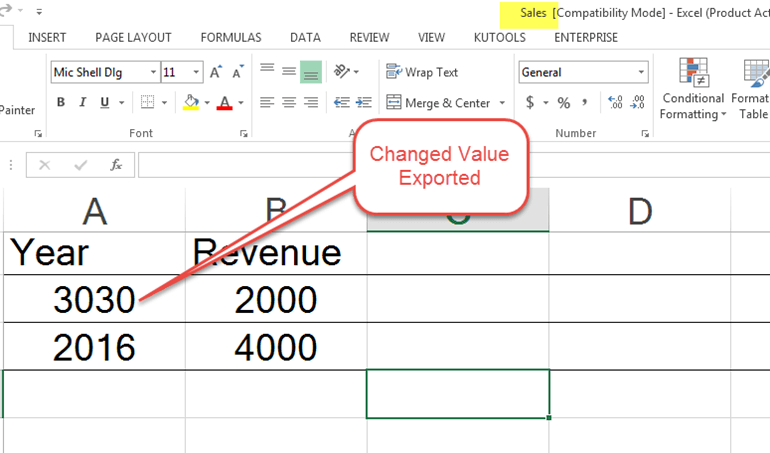This screenshot has height=453, width=770.
Task: Switch to the PAGE LAYOUT tab
Action: click(133, 38)
